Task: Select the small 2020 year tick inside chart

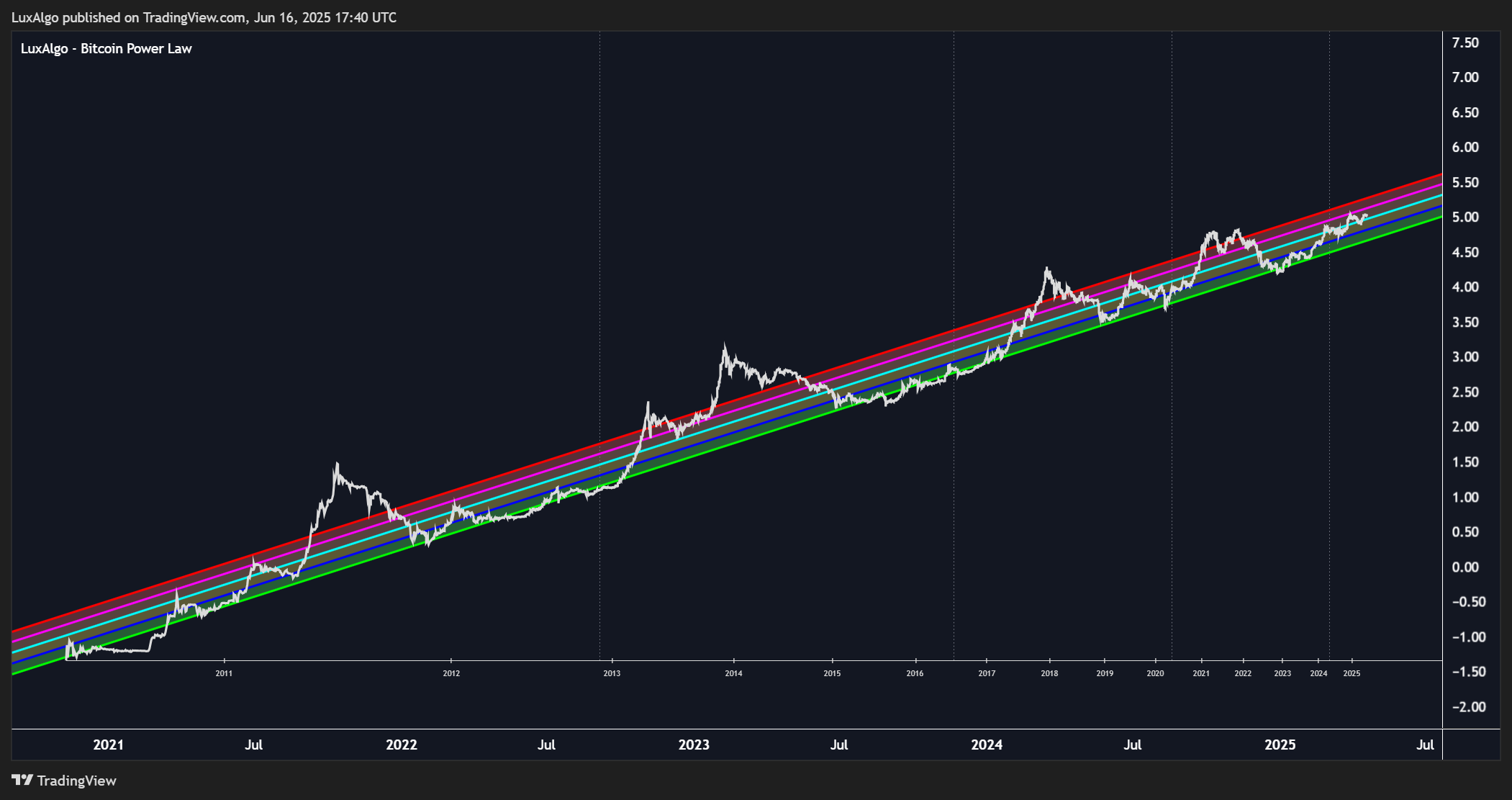Action: click(x=1155, y=673)
